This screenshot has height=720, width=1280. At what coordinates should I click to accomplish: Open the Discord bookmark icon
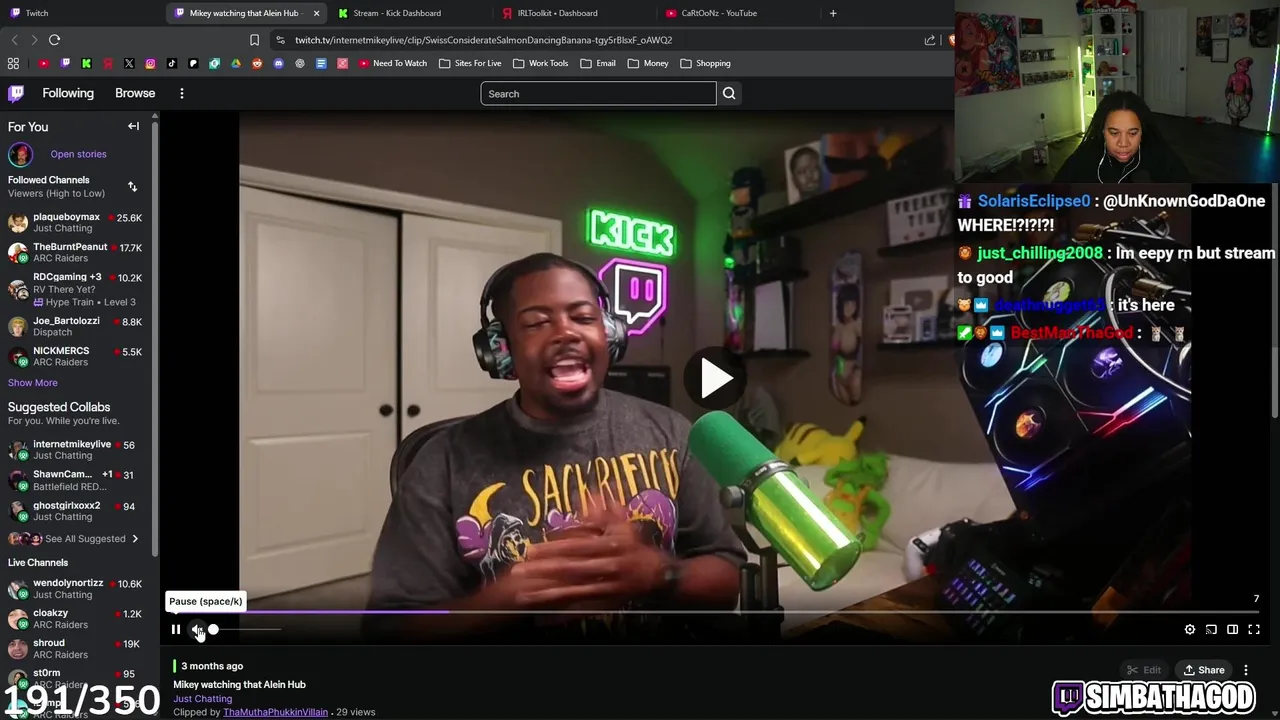279,63
